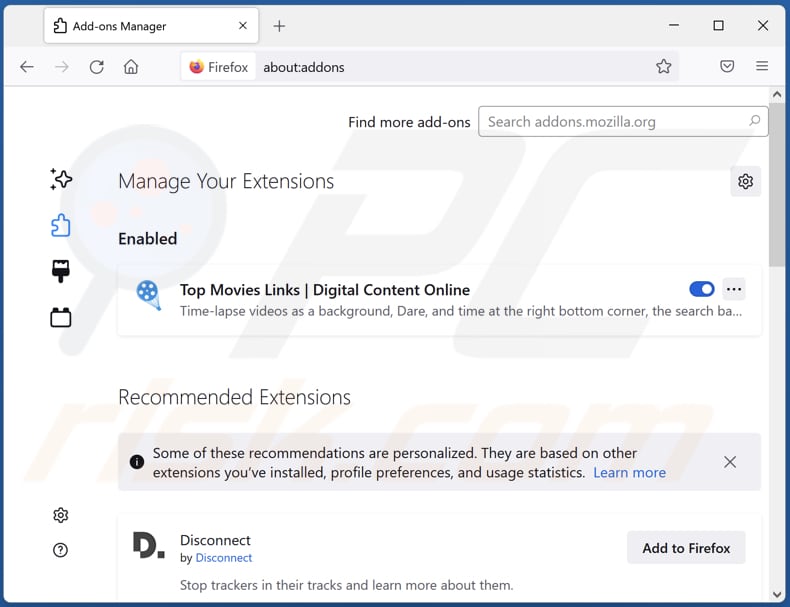Open Recommendations sidebar category
The height and width of the screenshot is (607, 790).
click(61, 179)
